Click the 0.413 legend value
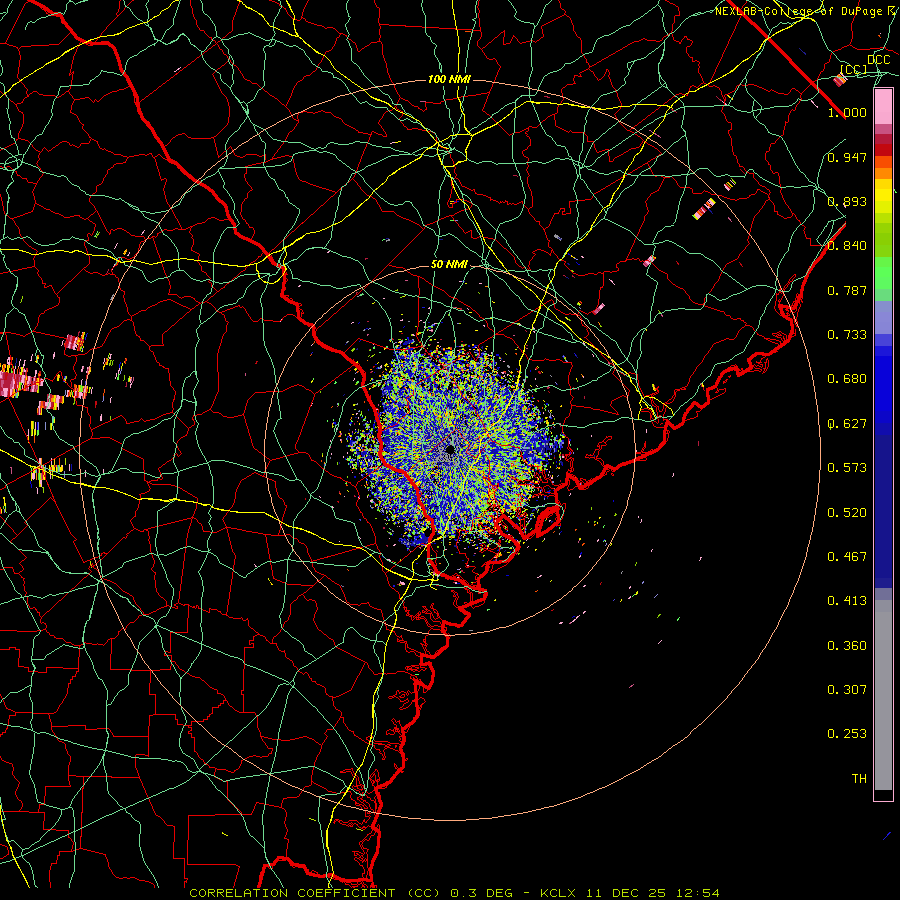The height and width of the screenshot is (900, 900). click(x=847, y=601)
